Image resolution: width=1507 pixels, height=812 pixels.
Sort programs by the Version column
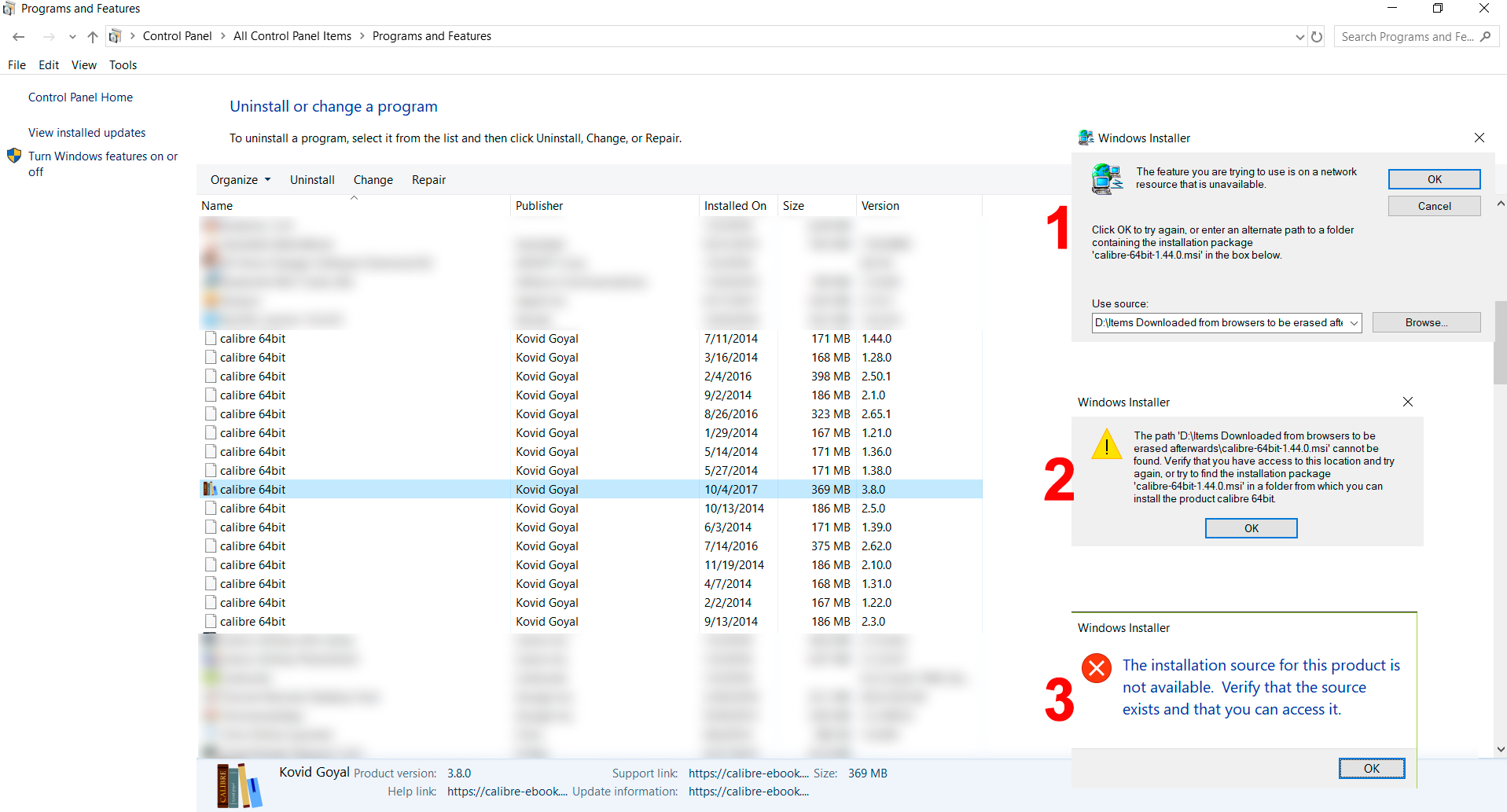pos(919,206)
